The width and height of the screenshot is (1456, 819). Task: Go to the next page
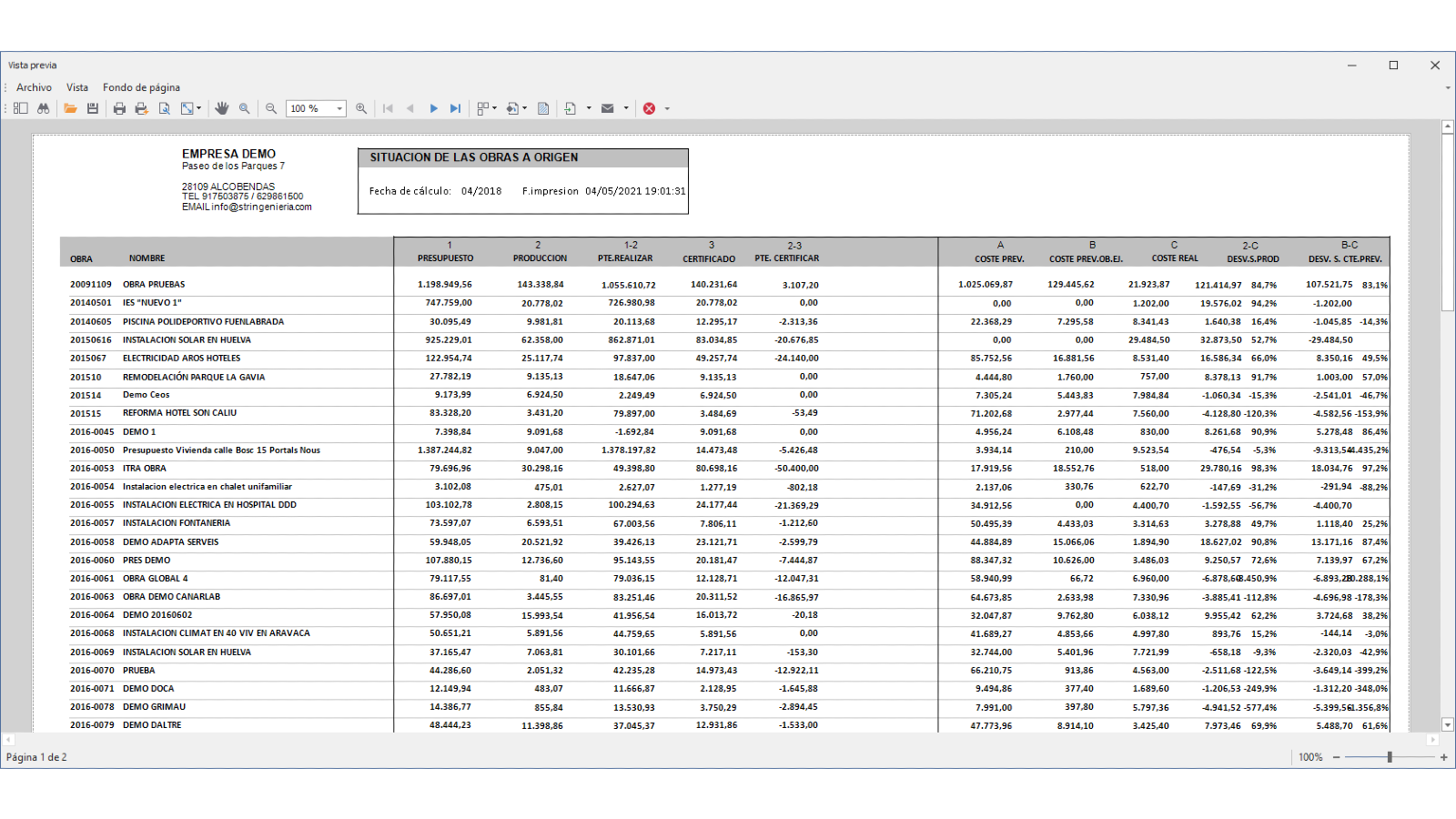coord(433,108)
